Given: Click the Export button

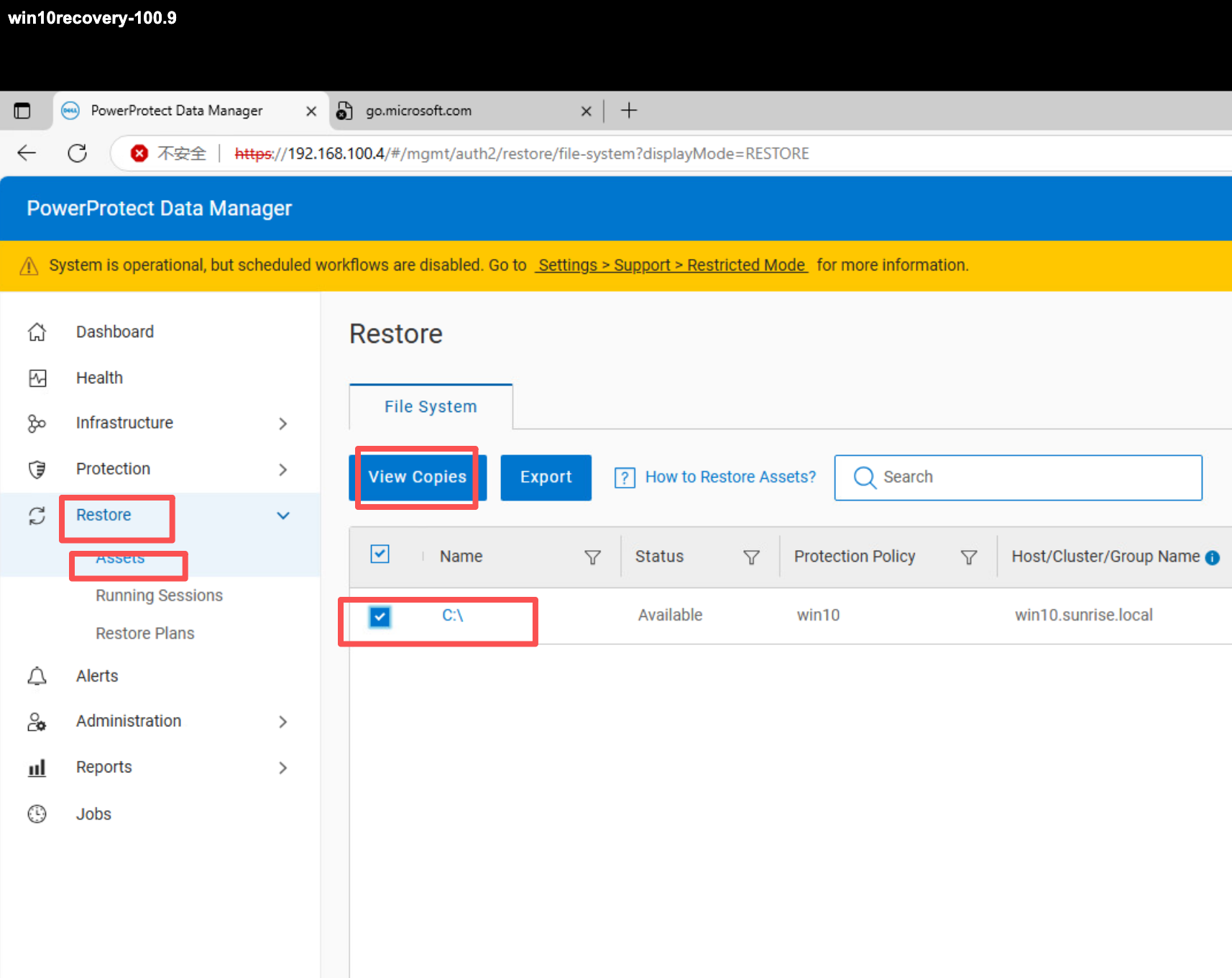Looking at the screenshot, I should click(546, 477).
